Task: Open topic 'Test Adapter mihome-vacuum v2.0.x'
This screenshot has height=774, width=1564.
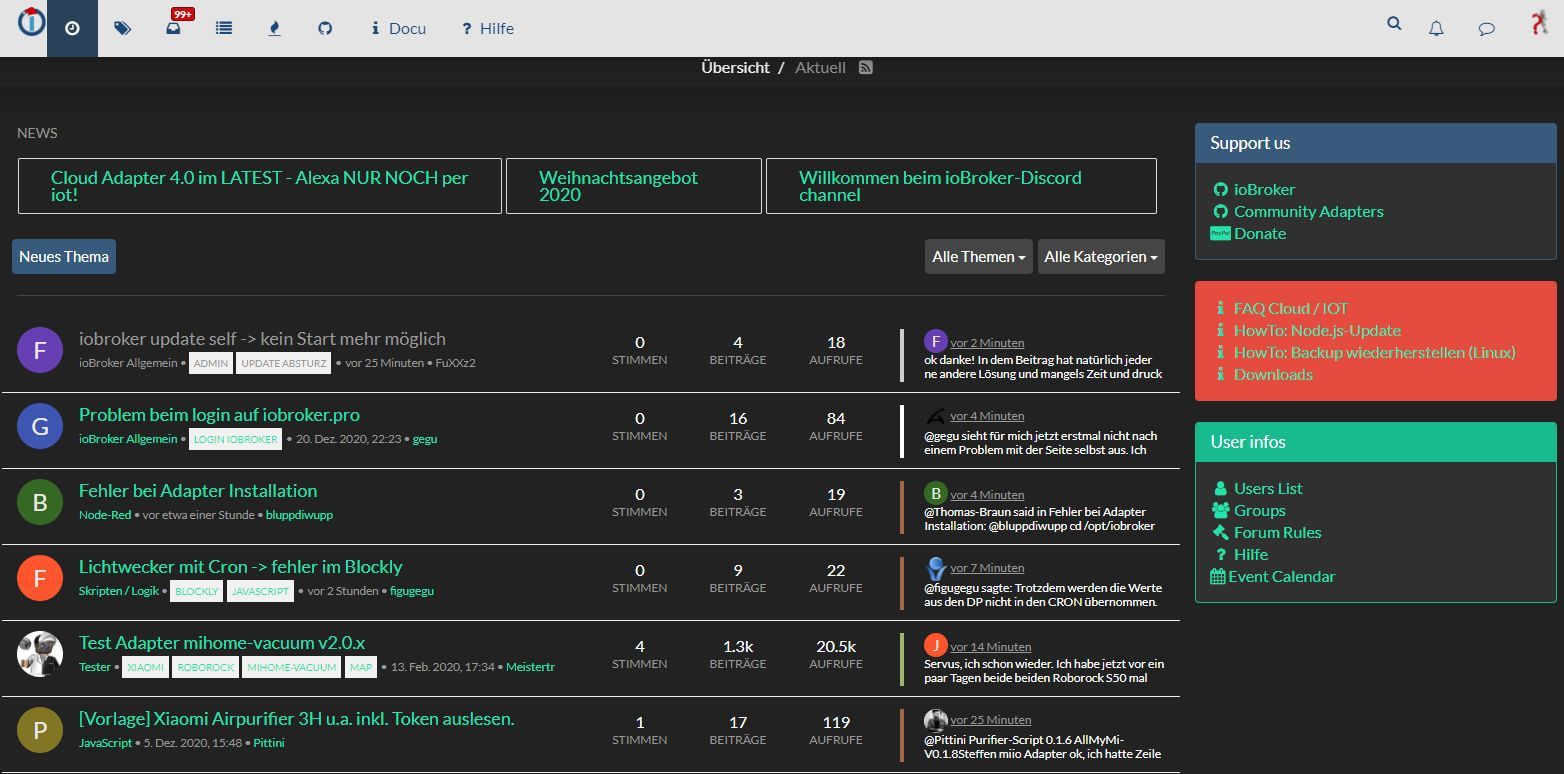Action: 222,643
